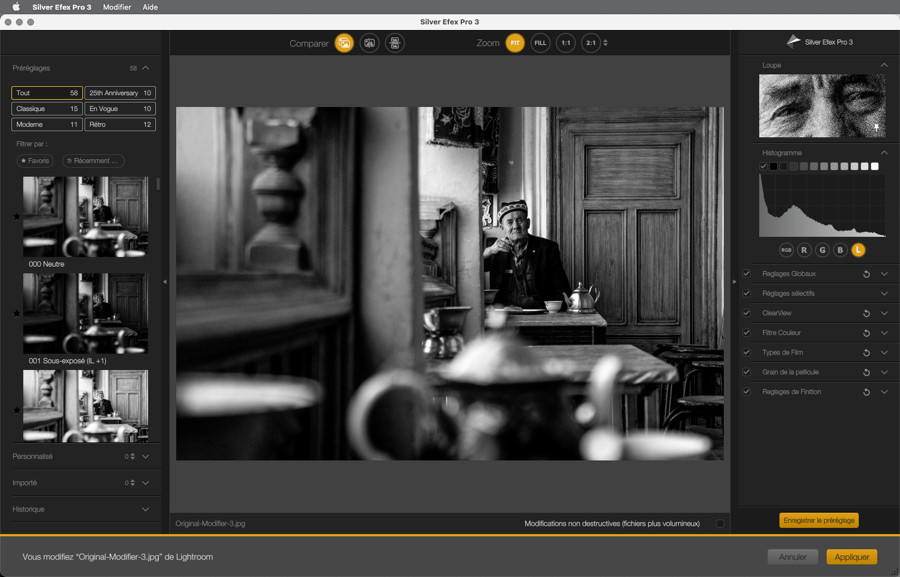Uncheck the ClearView adjustment
This screenshot has height=577, width=900.
click(x=746, y=313)
